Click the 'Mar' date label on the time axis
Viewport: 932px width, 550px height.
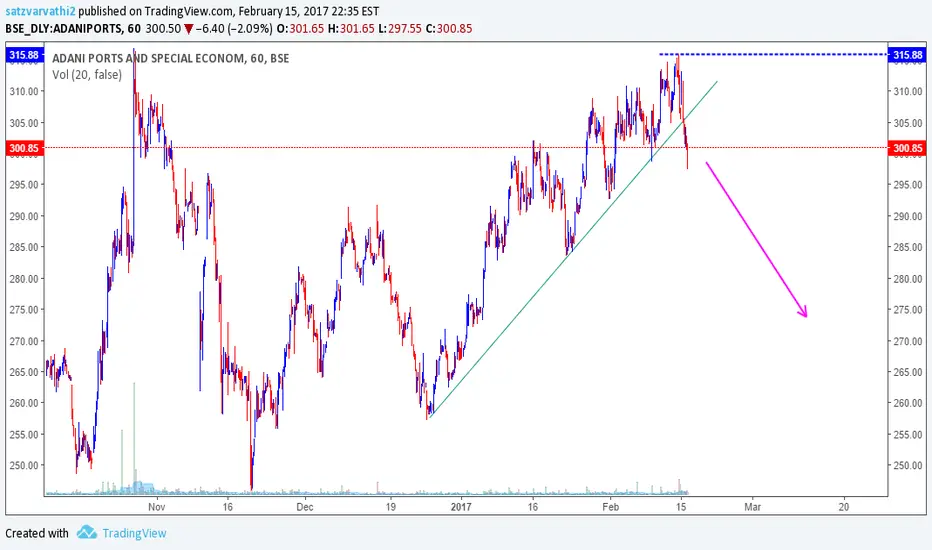pyautogui.click(x=752, y=507)
